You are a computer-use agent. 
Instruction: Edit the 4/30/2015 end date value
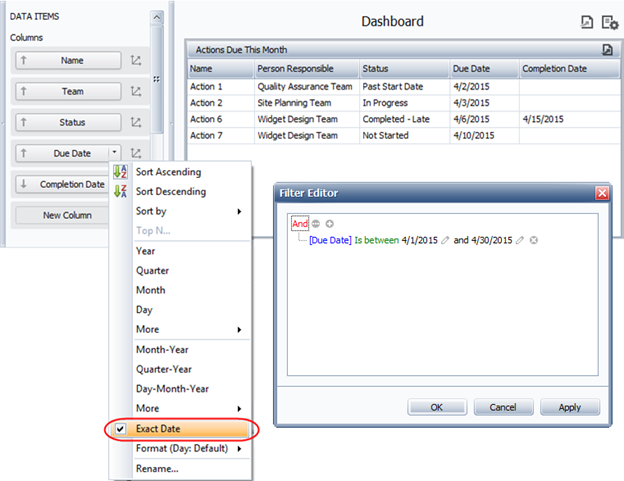520,240
